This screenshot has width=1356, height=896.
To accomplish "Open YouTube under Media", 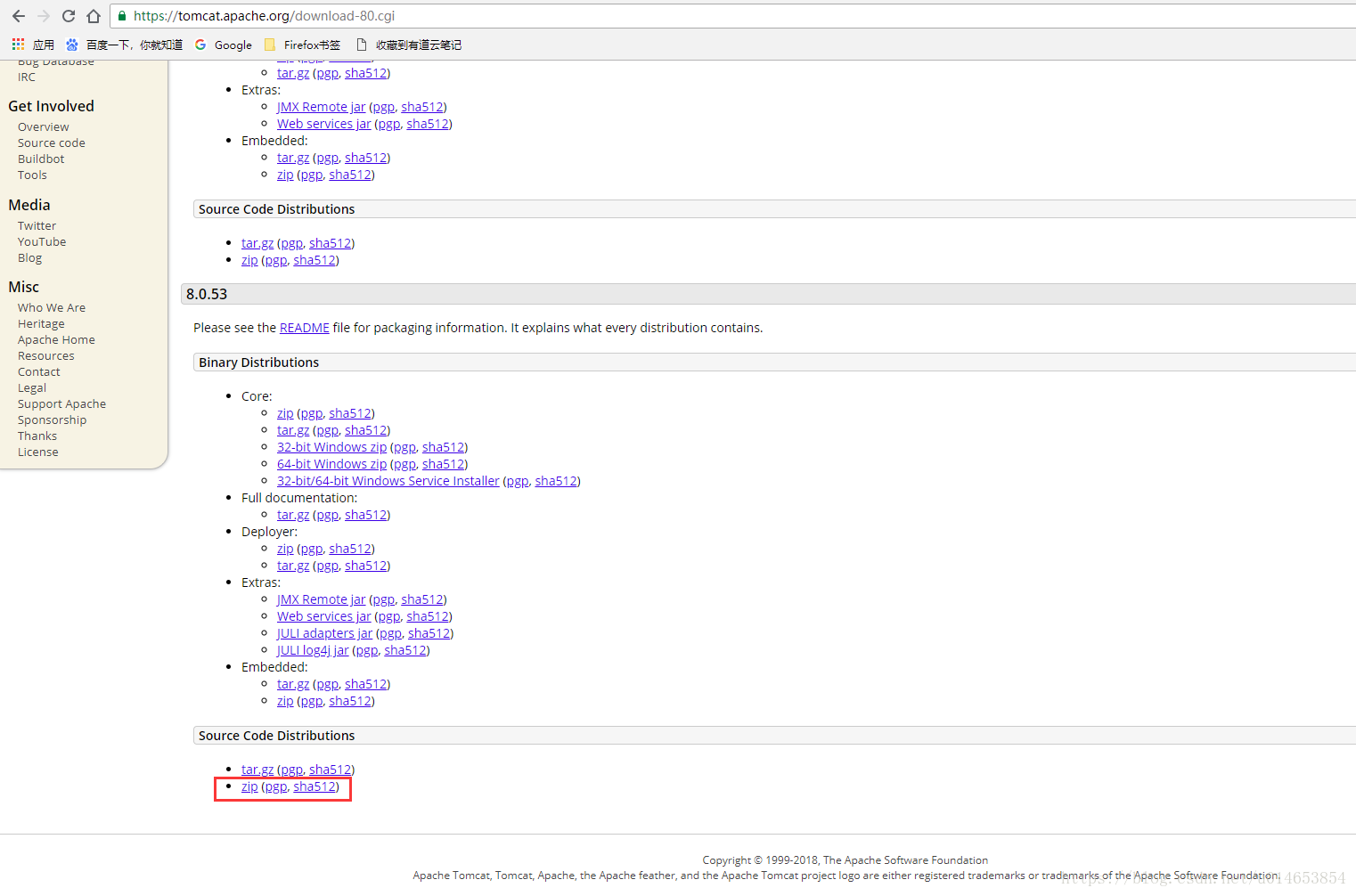I will pos(42,242).
